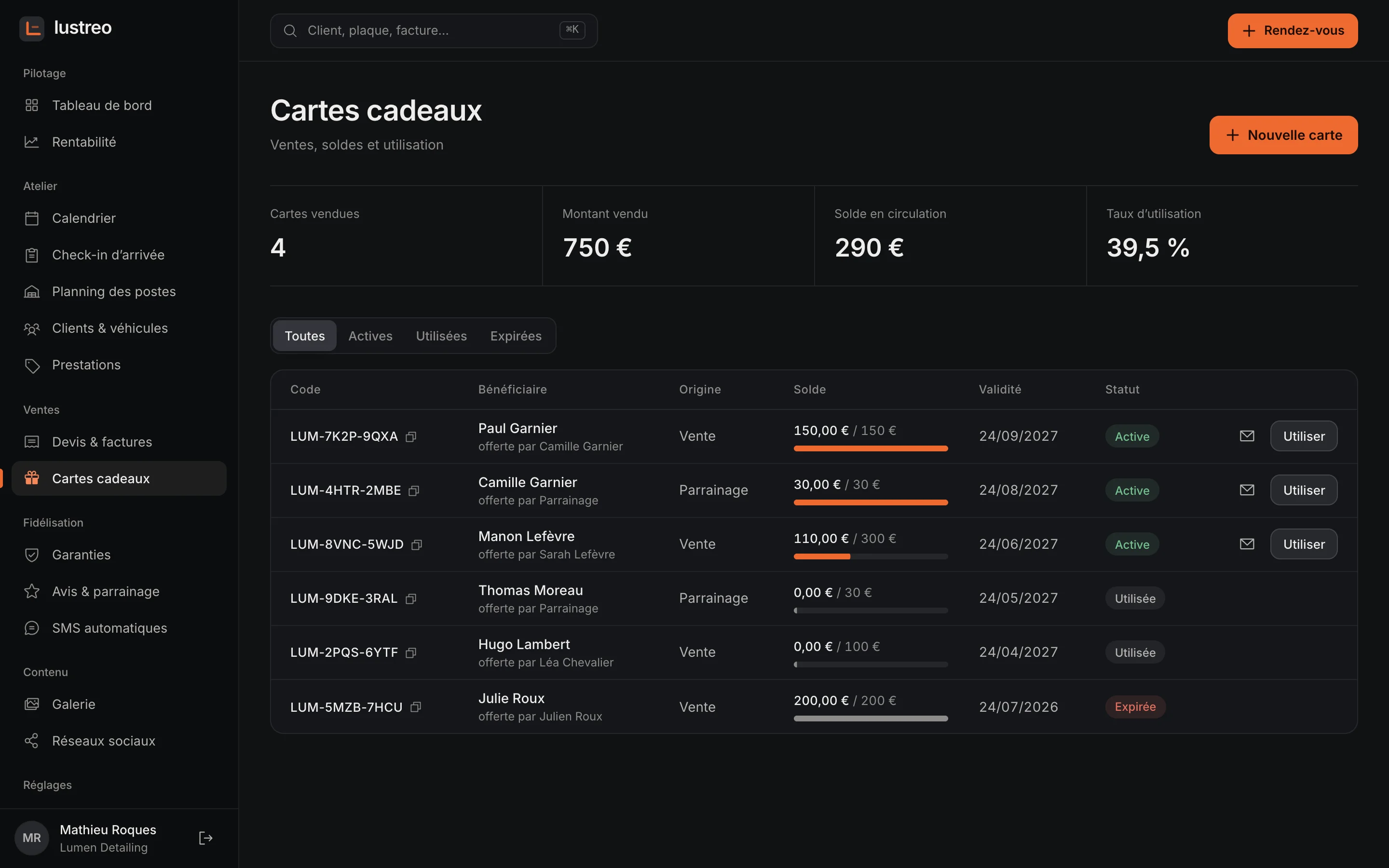The width and height of the screenshot is (1389, 868).
Task: Email Manon Lefèvre's gift card
Action: click(1247, 544)
